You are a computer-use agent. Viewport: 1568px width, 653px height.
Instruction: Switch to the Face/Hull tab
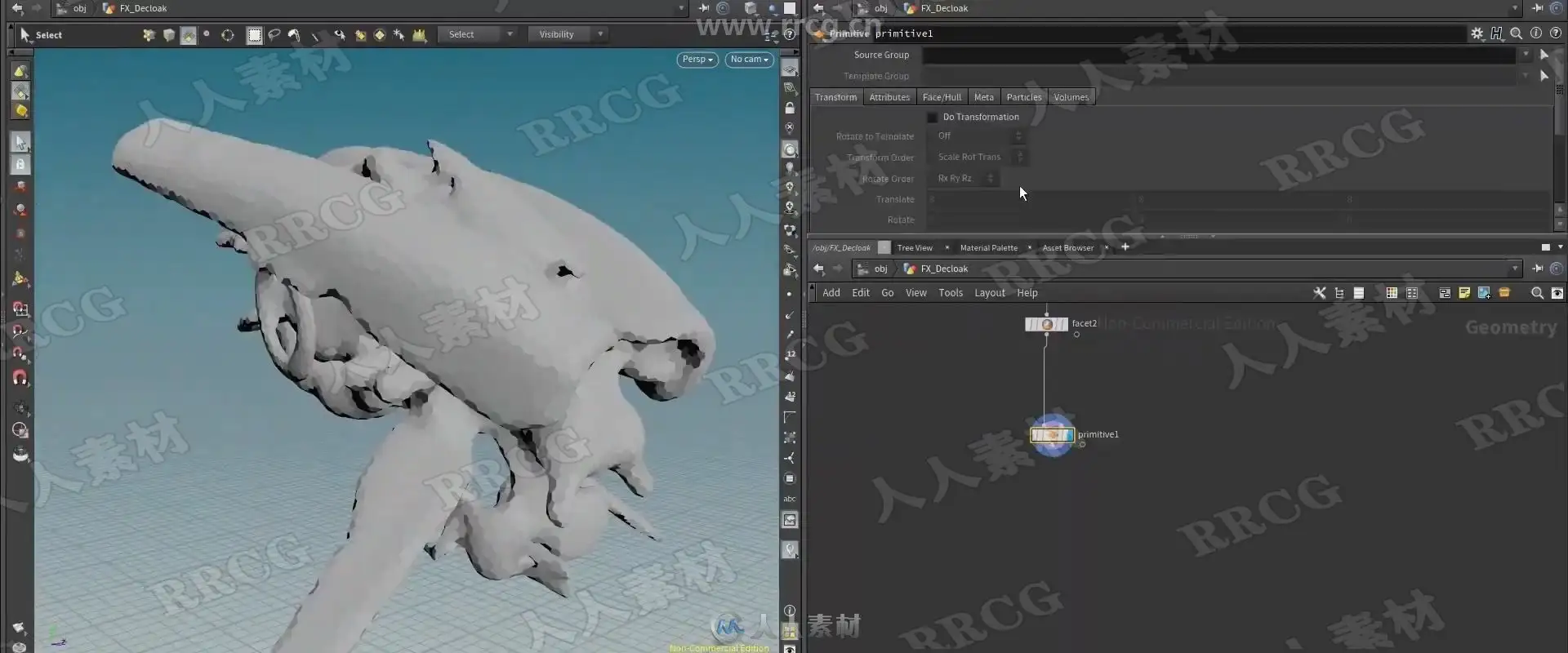942,97
